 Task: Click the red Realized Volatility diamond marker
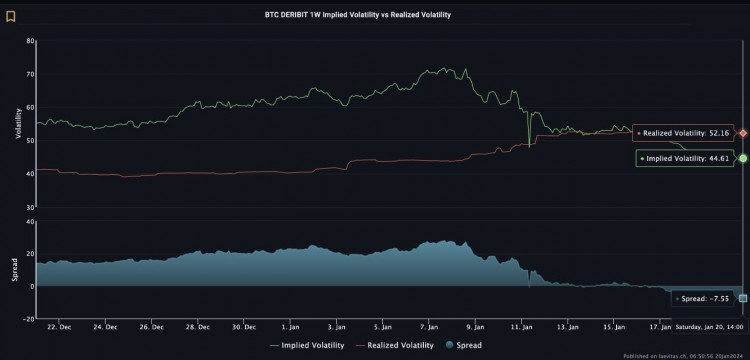point(743,133)
